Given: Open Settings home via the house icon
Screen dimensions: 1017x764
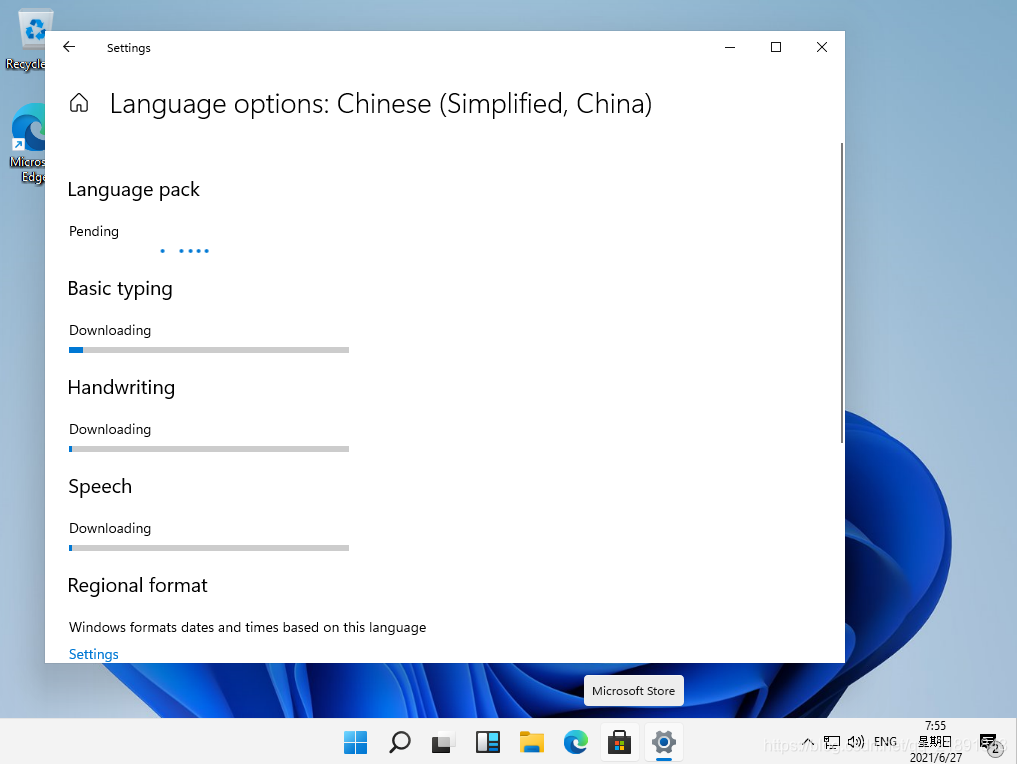Looking at the screenshot, I should coord(79,102).
